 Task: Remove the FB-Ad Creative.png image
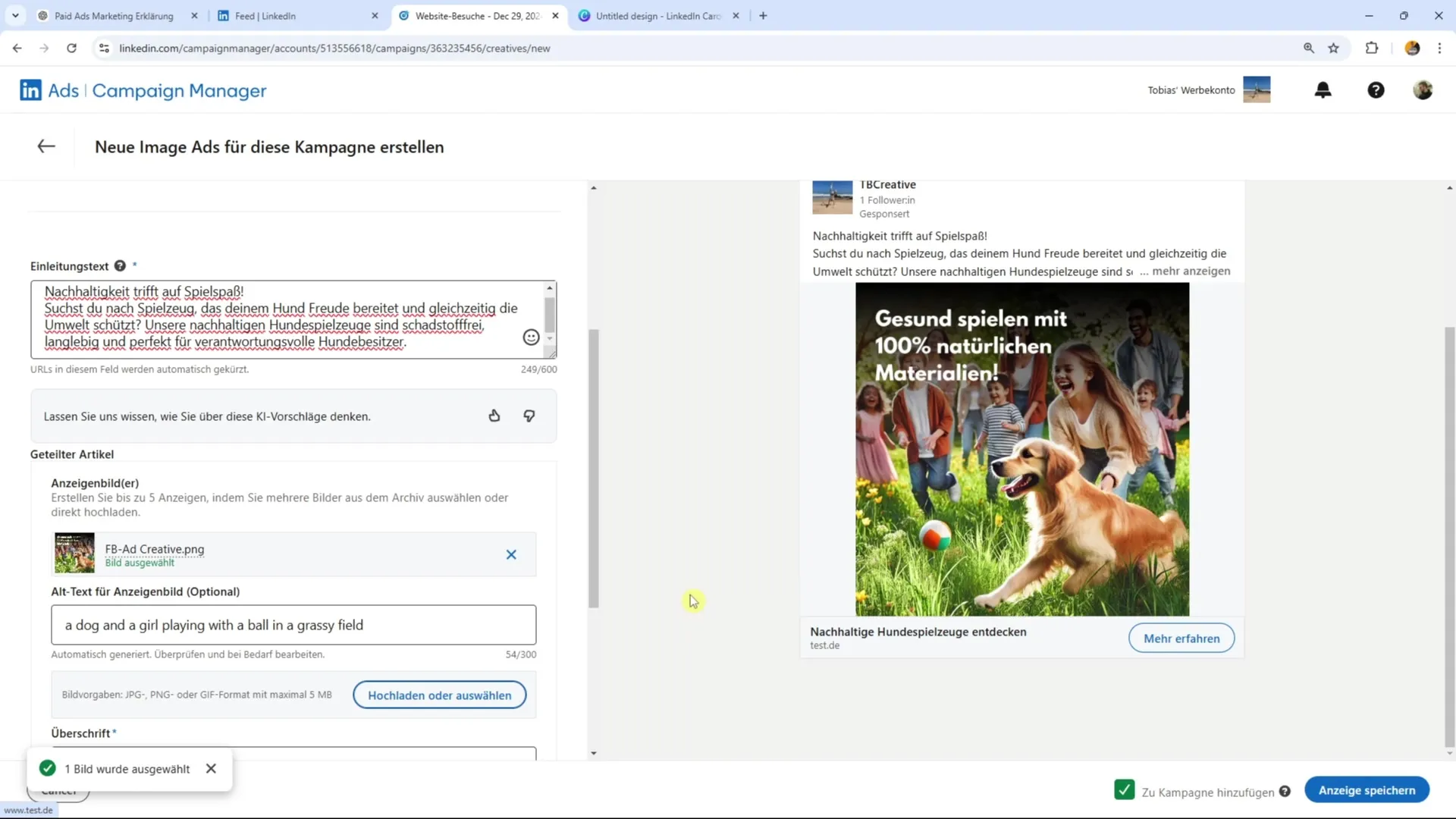511,554
